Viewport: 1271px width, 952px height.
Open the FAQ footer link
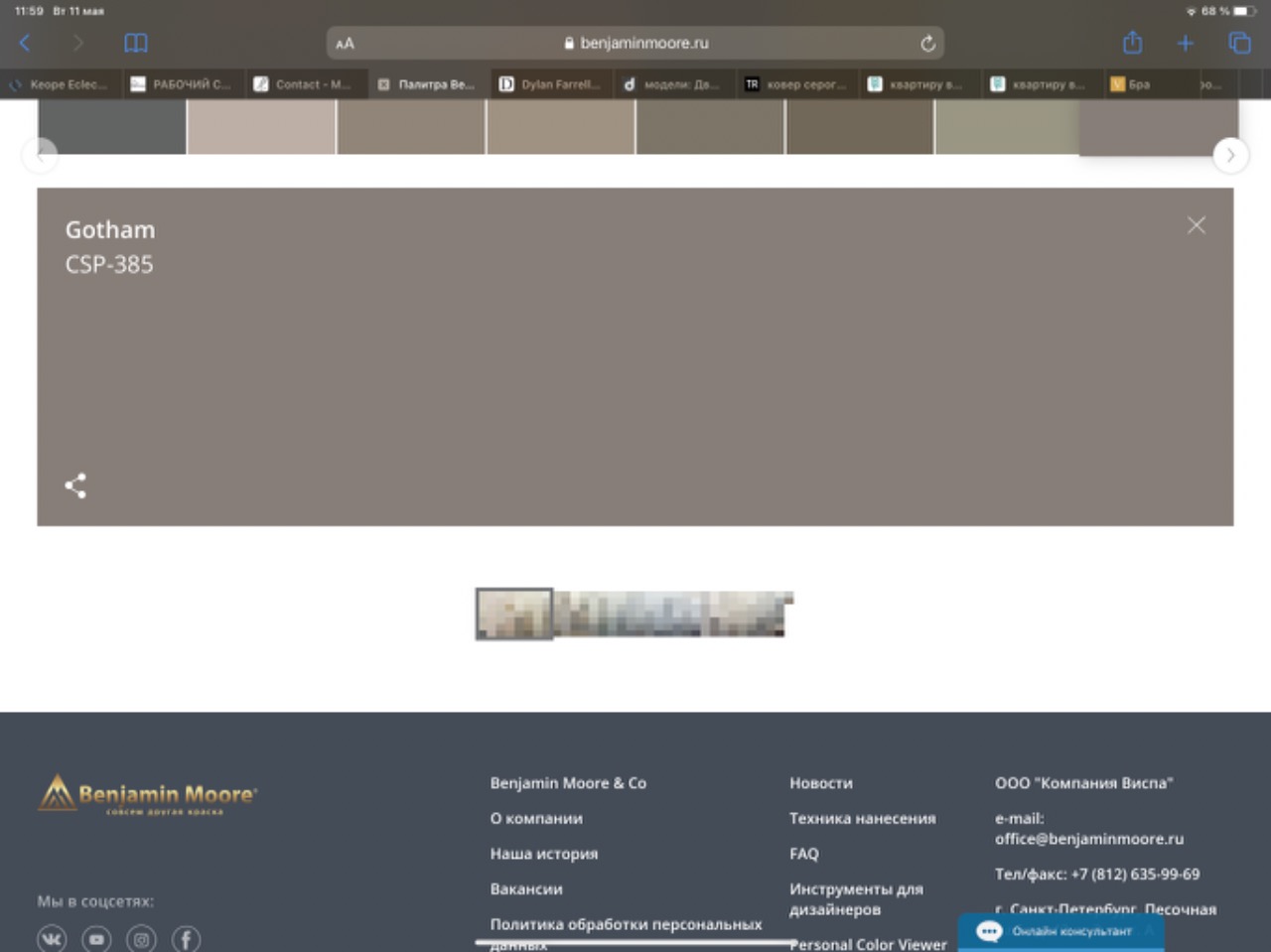point(804,854)
